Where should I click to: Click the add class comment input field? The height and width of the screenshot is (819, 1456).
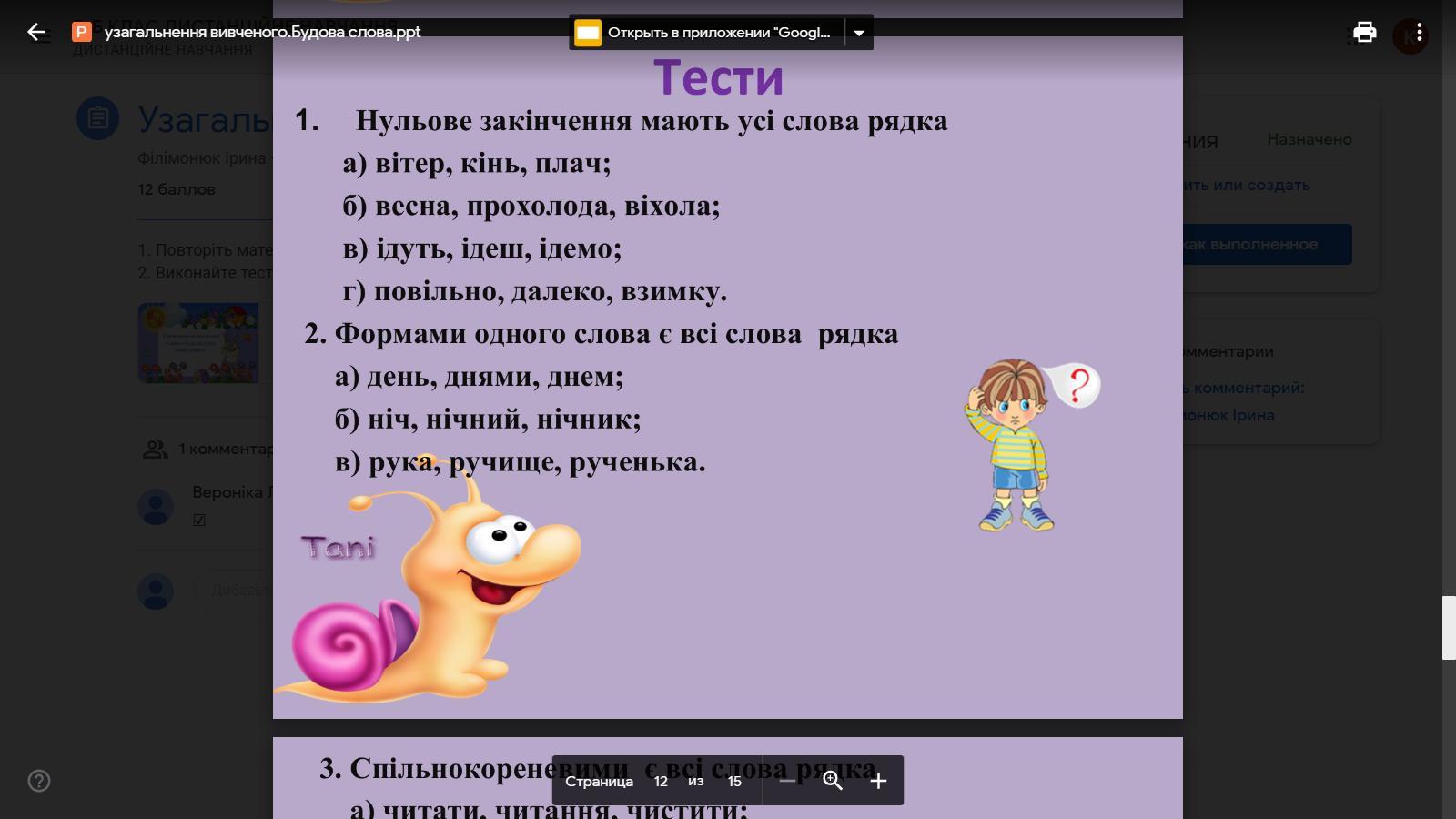coord(234,591)
